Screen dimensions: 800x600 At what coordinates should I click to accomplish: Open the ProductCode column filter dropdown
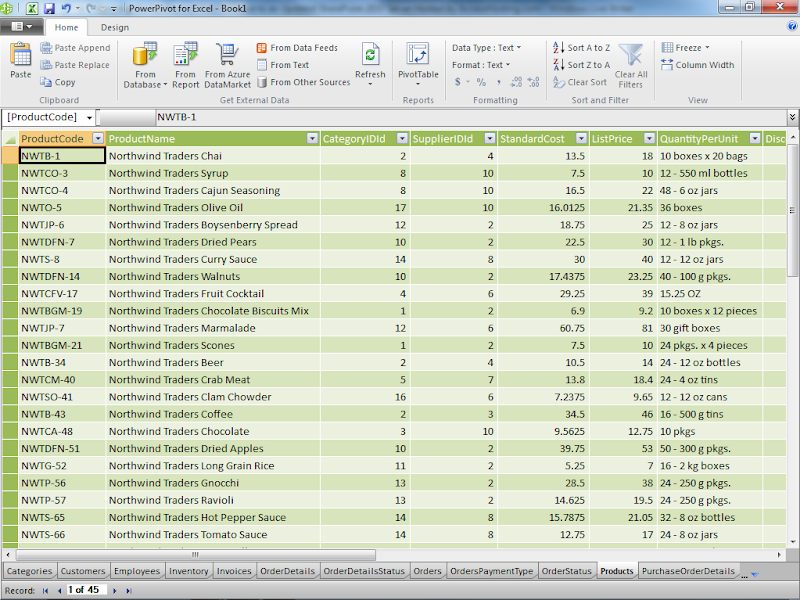pyautogui.click(x=98, y=139)
